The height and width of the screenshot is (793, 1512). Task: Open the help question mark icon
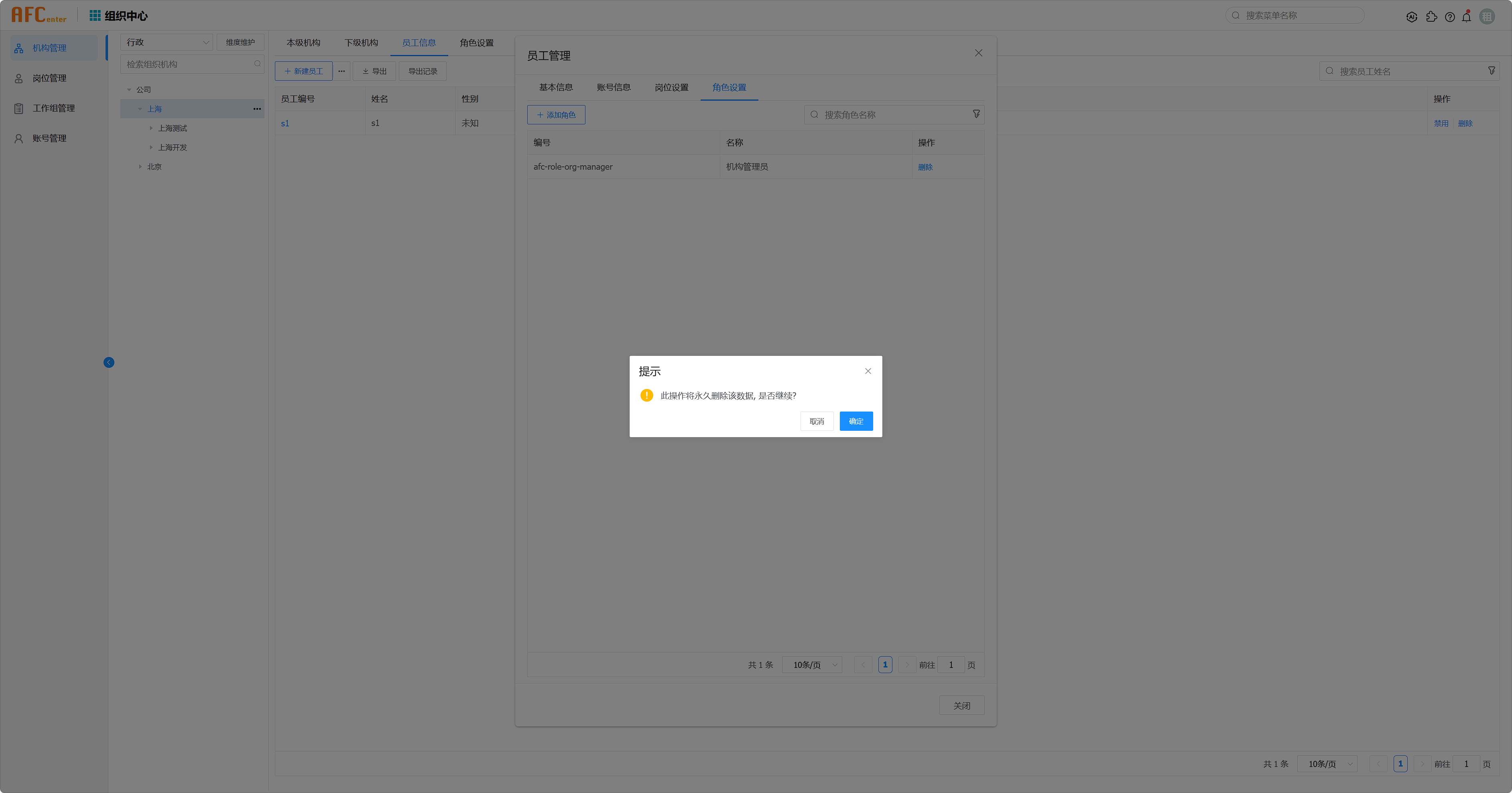pos(1450,16)
